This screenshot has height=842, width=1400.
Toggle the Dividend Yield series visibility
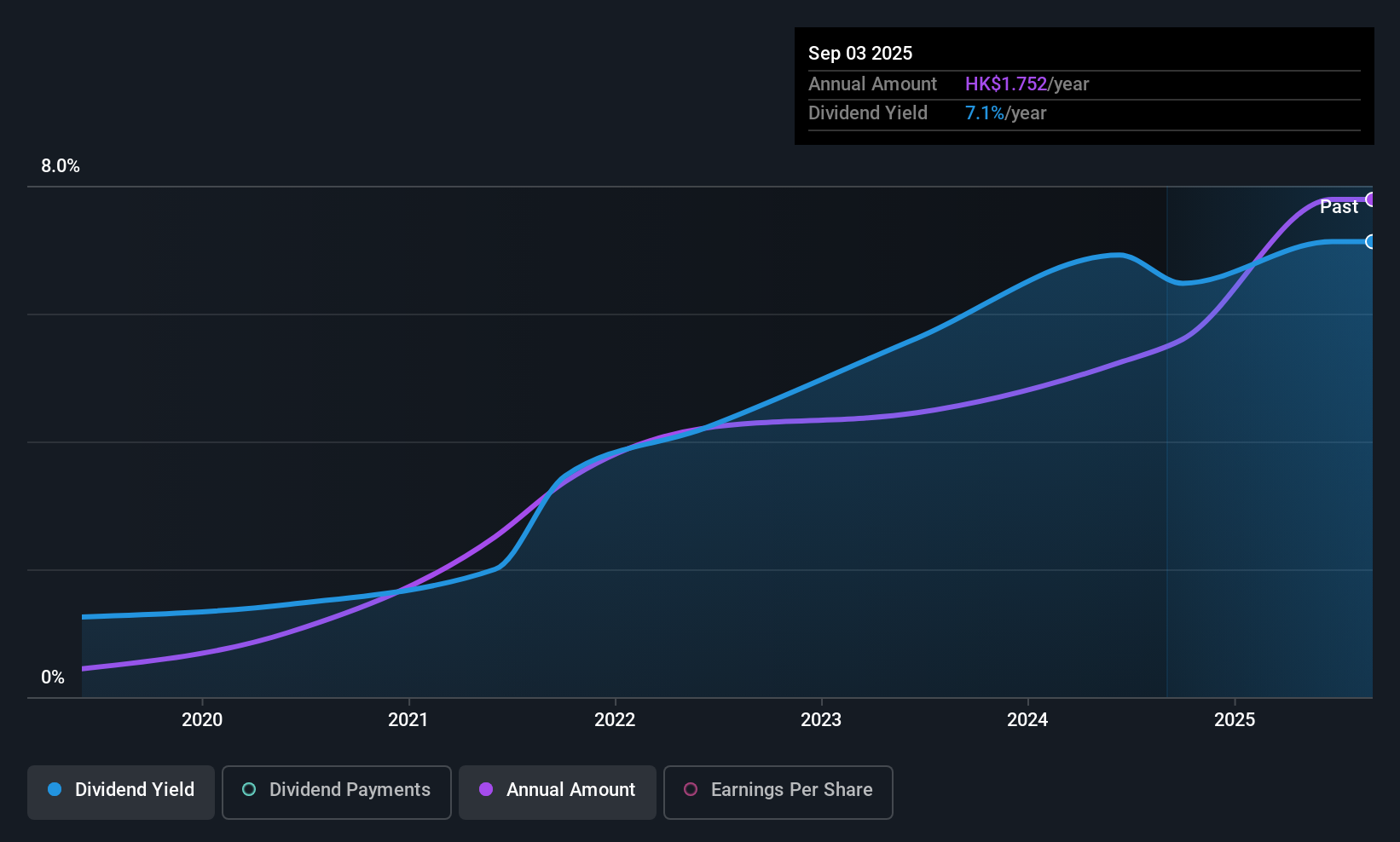120,792
